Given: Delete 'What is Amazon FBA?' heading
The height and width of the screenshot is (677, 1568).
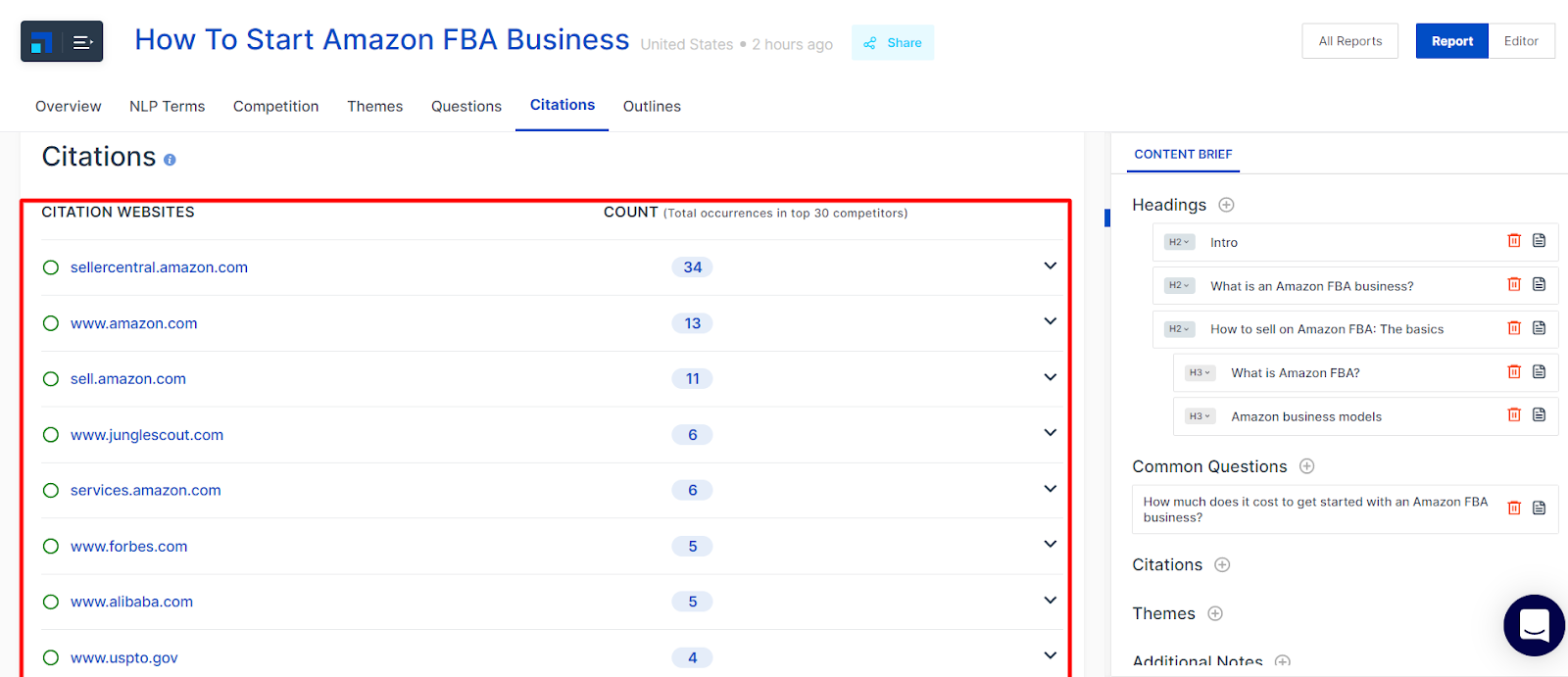Looking at the screenshot, I should click(1514, 372).
